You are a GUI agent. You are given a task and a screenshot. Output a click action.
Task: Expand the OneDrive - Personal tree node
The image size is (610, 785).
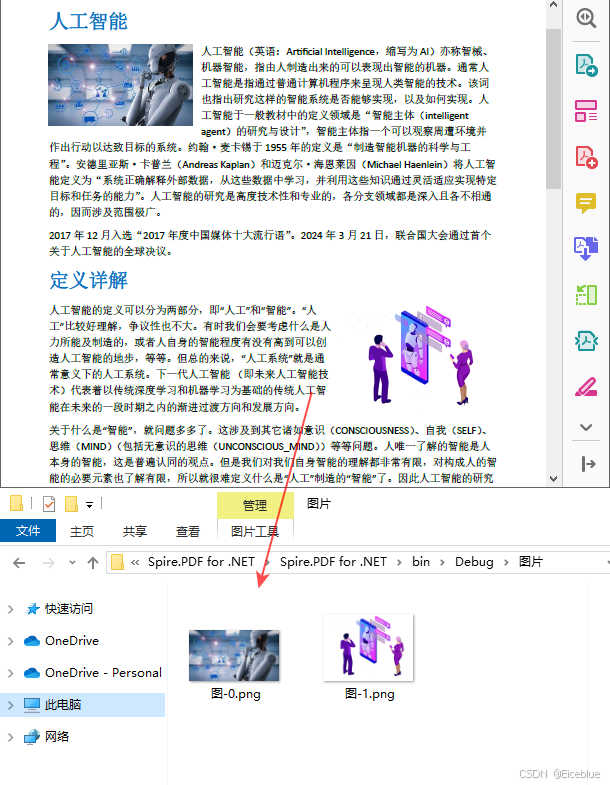click(11, 673)
